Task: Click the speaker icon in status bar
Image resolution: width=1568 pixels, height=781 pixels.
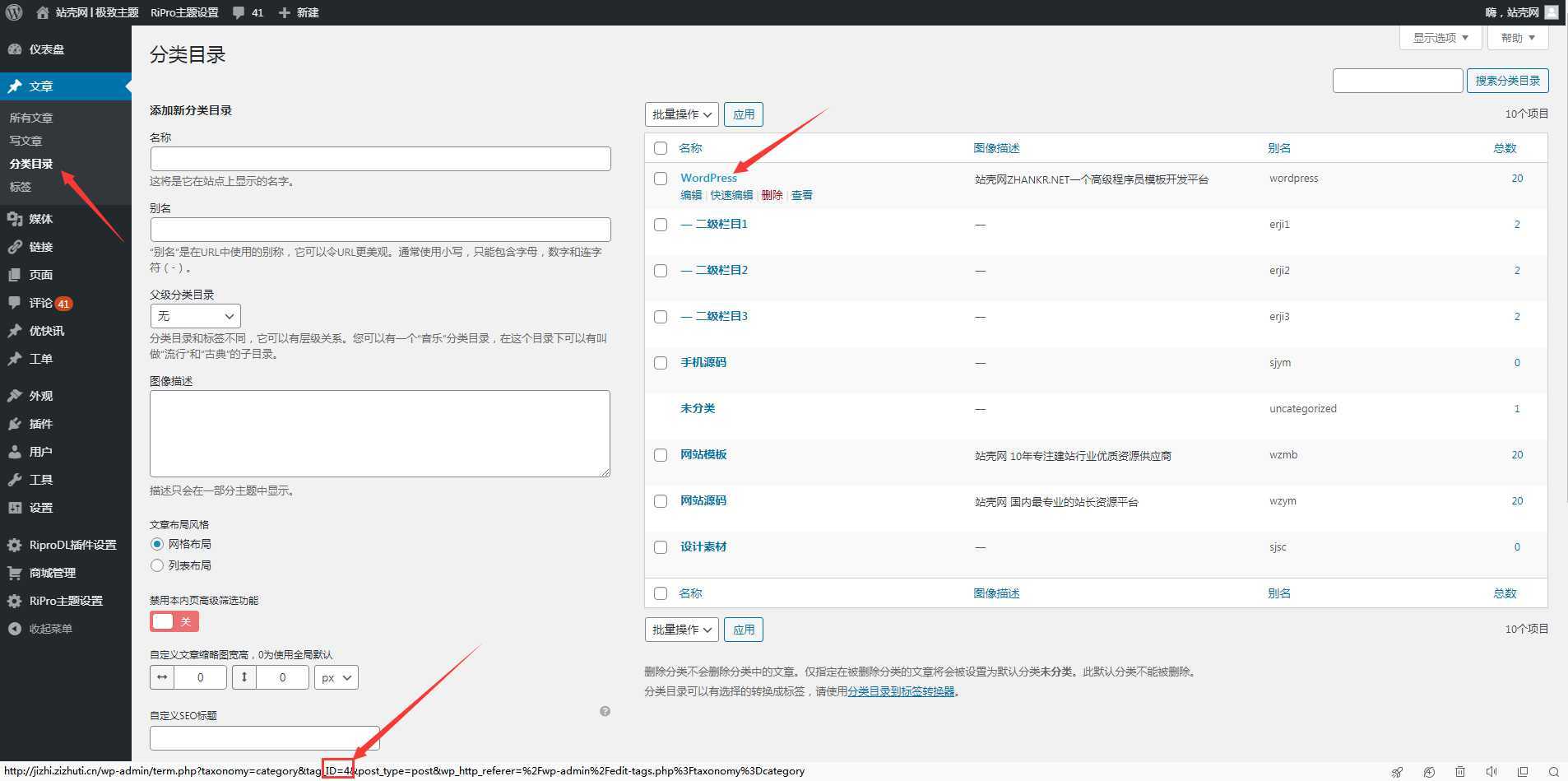Action: coord(1491,772)
